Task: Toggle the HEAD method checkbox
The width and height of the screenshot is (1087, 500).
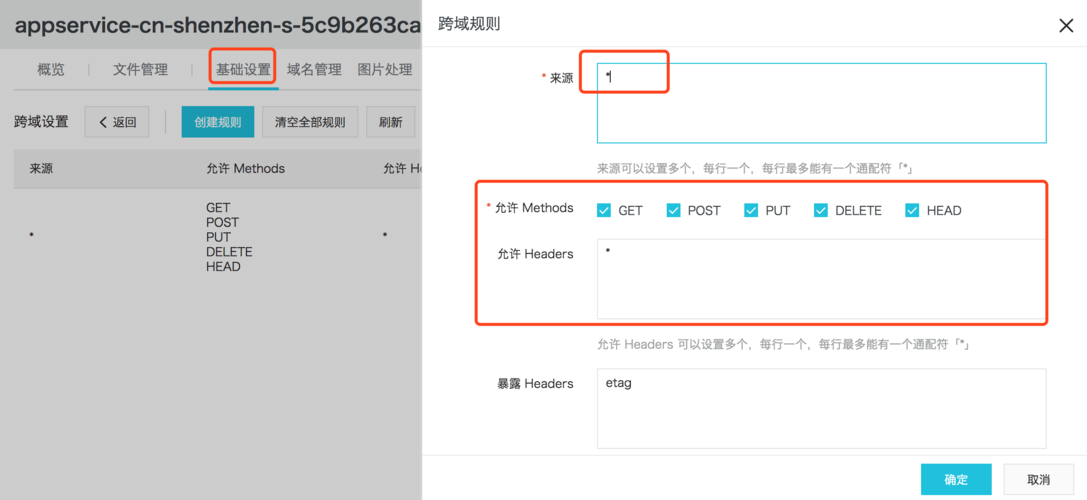Action: 912,210
